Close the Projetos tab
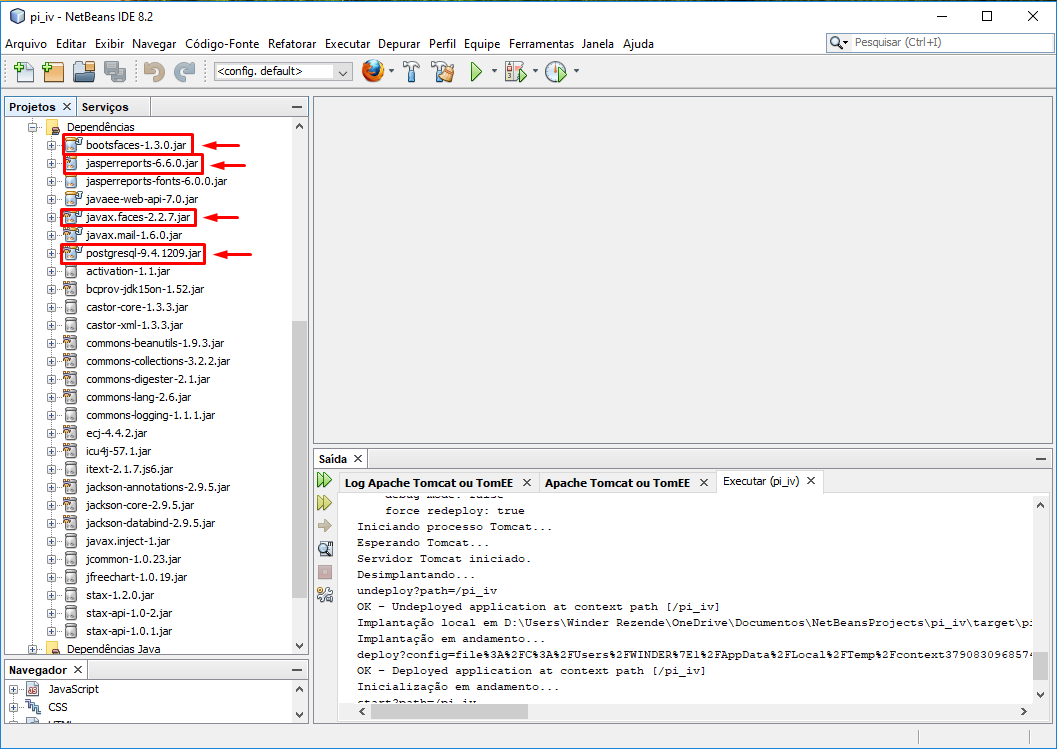1057x749 pixels. (67, 107)
